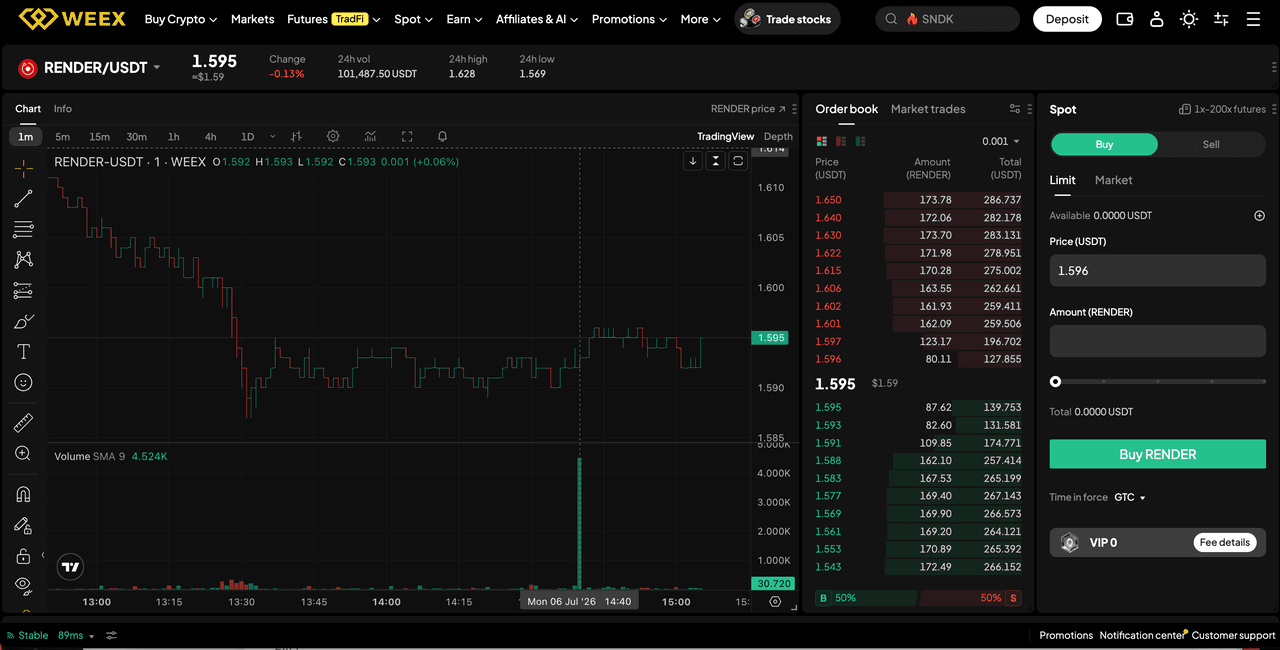Screen dimensions: 1280x650
Task: Open the user profile icon
Action: pyautogui.click(x=1157, y=19)
